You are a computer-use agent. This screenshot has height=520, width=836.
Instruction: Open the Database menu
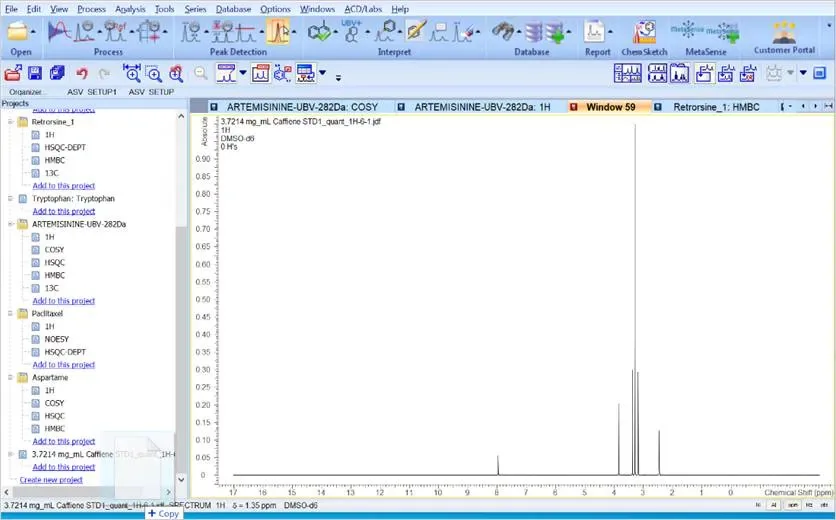[234, 9]
